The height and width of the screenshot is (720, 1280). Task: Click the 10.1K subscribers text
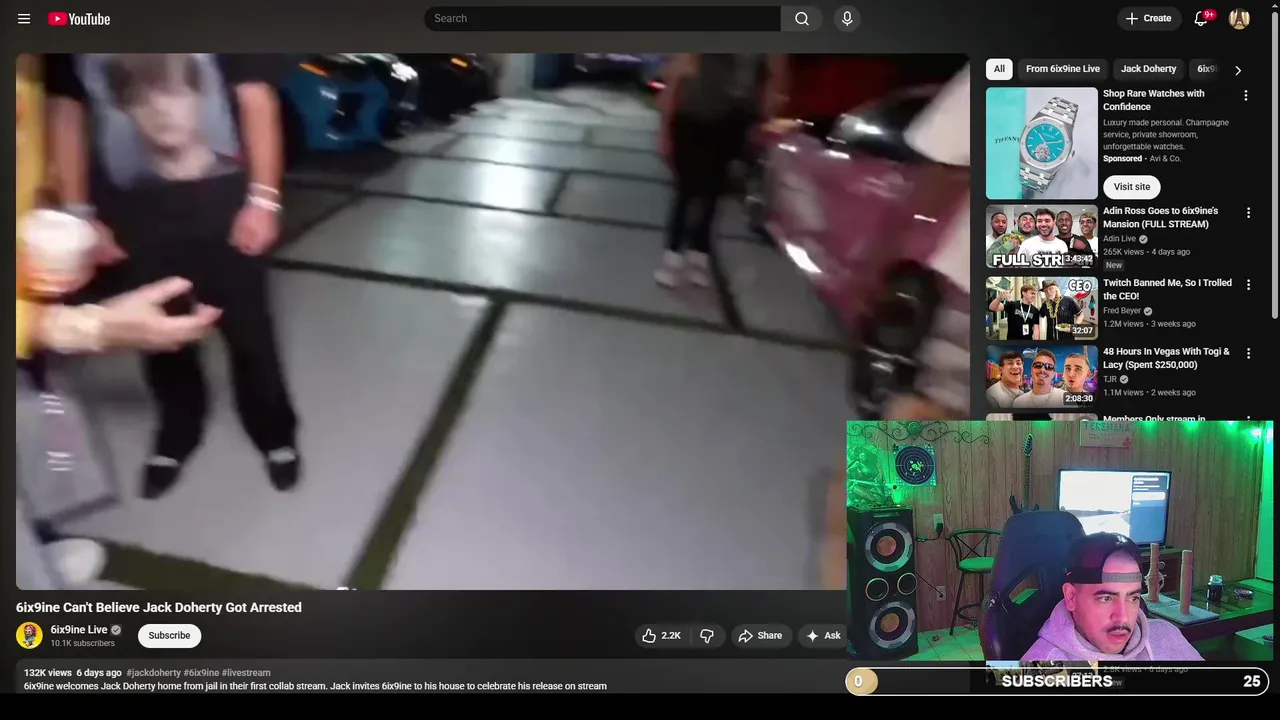pyautogui.click(x=83, y=643)
